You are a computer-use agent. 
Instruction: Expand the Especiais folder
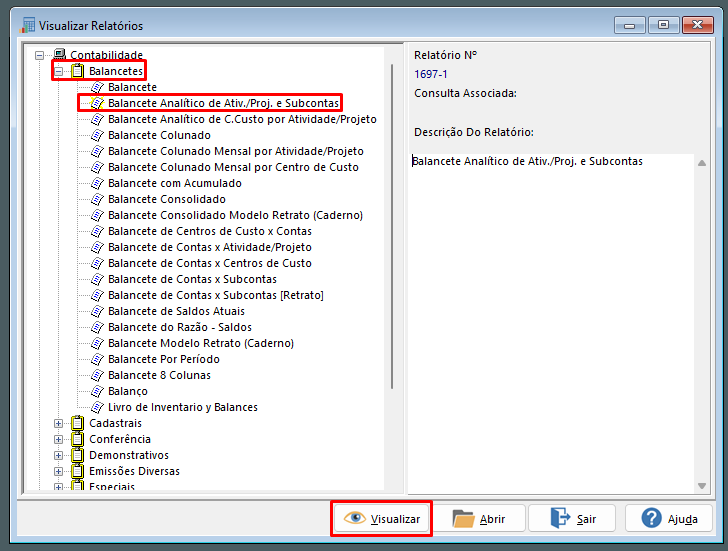[x=58, y=487]
